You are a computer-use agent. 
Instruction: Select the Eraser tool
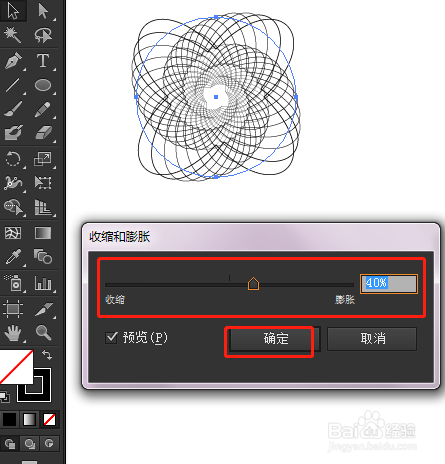(43, 133)
